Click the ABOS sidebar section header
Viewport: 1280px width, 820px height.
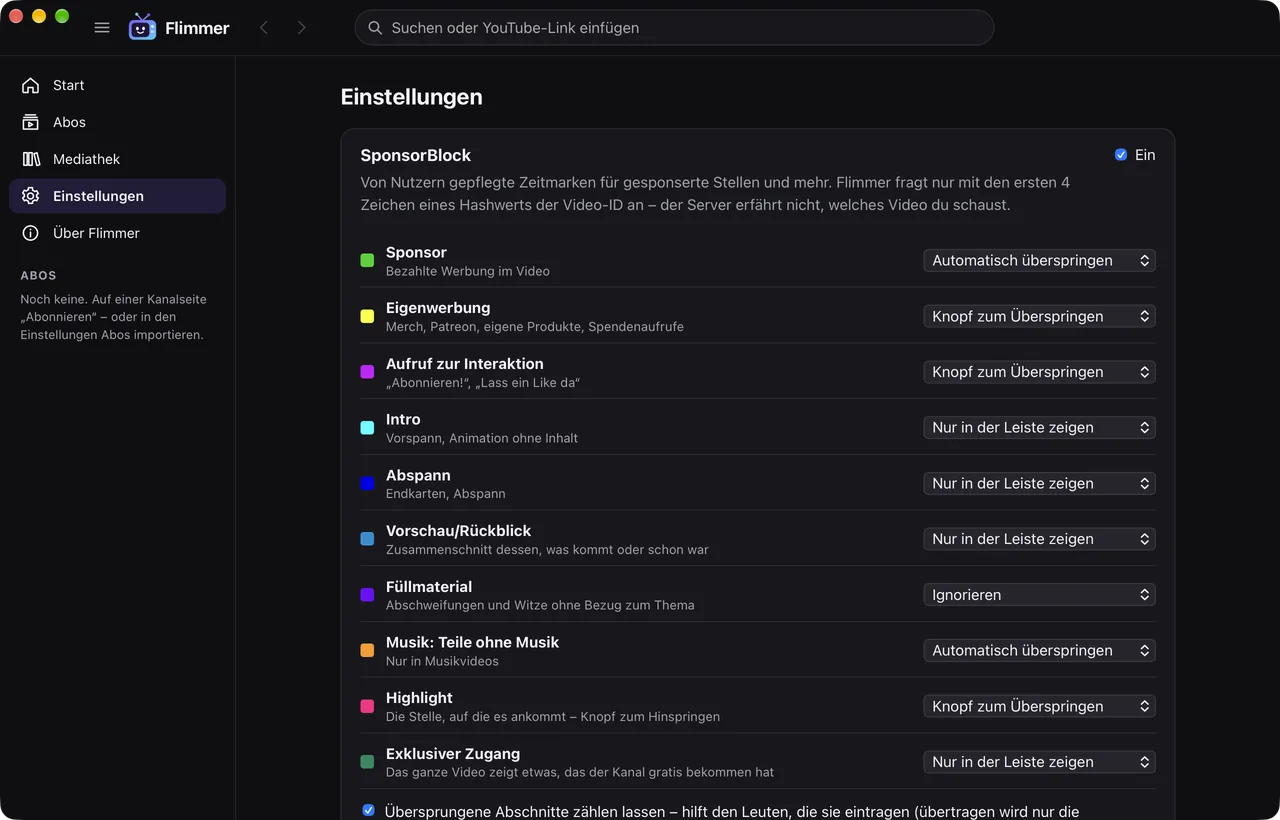click(38, 275)
